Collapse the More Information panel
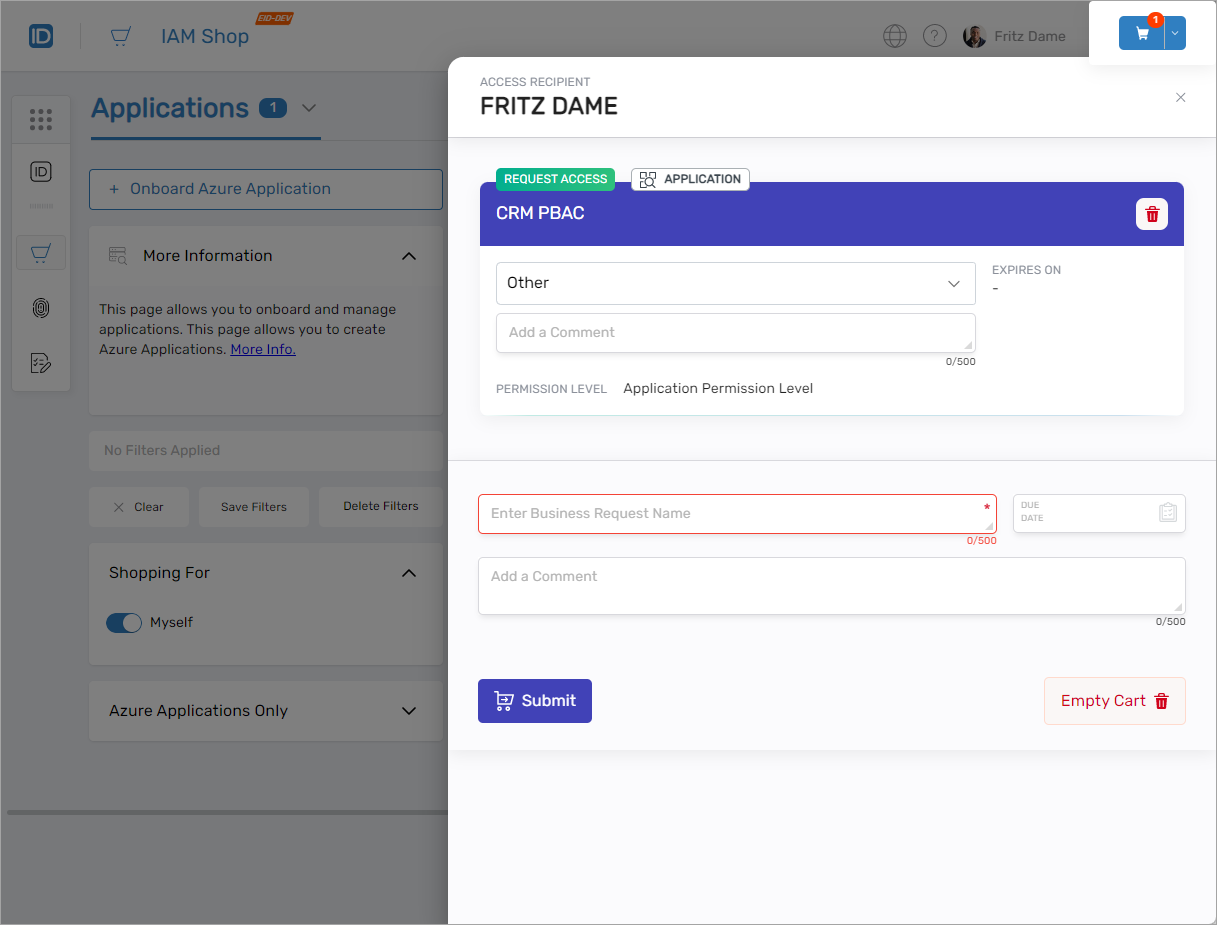Screen dimensions: 1217x925 408,256
